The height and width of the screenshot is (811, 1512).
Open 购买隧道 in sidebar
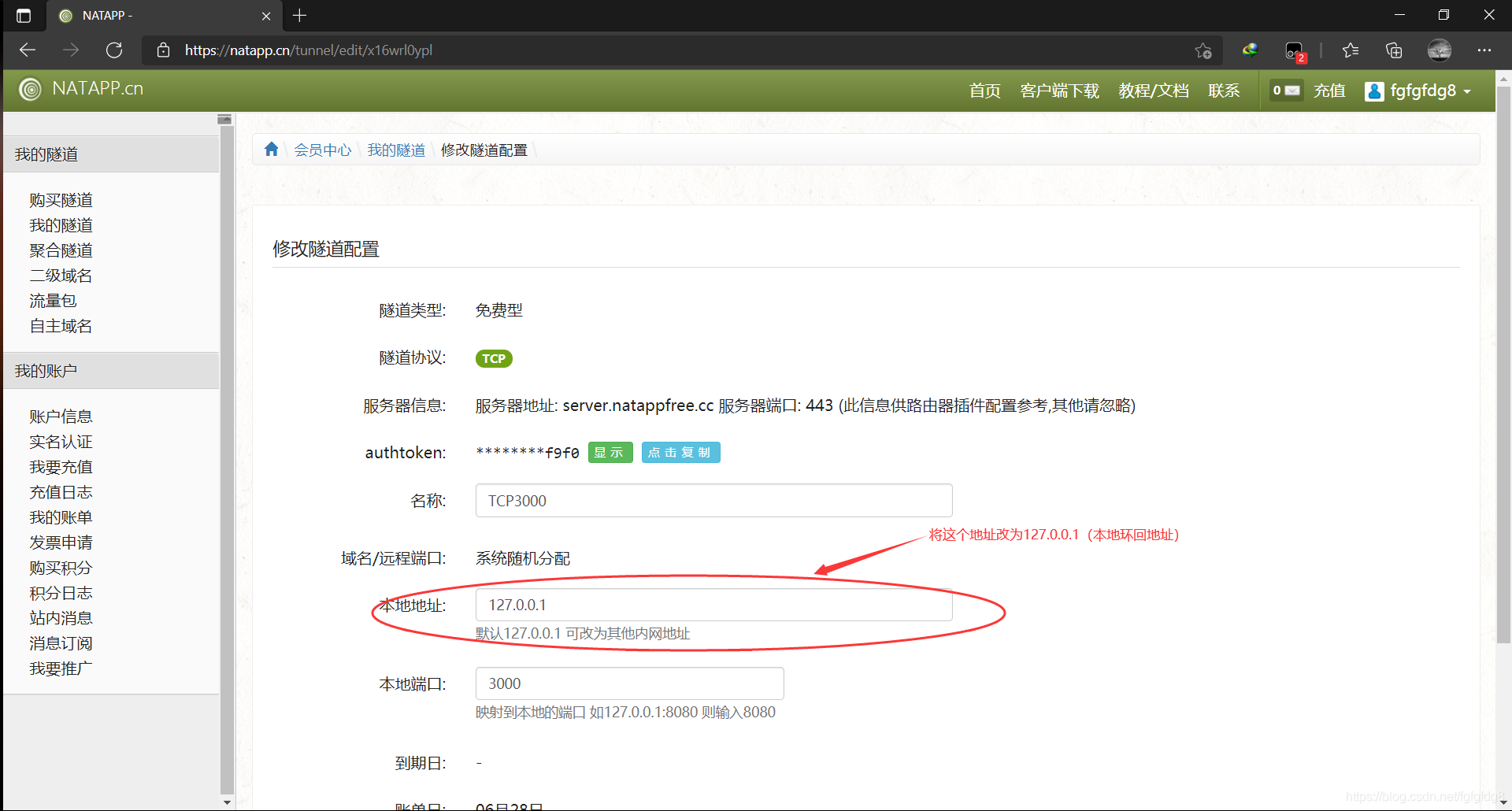coord(61,200)
